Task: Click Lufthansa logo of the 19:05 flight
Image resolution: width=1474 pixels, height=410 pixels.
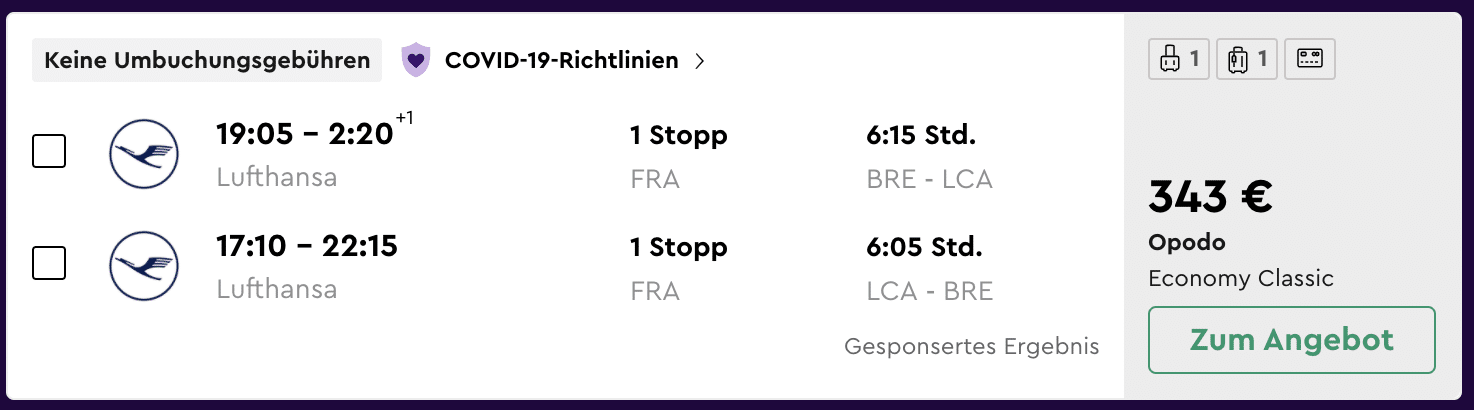Action: [x=143, y=154]
